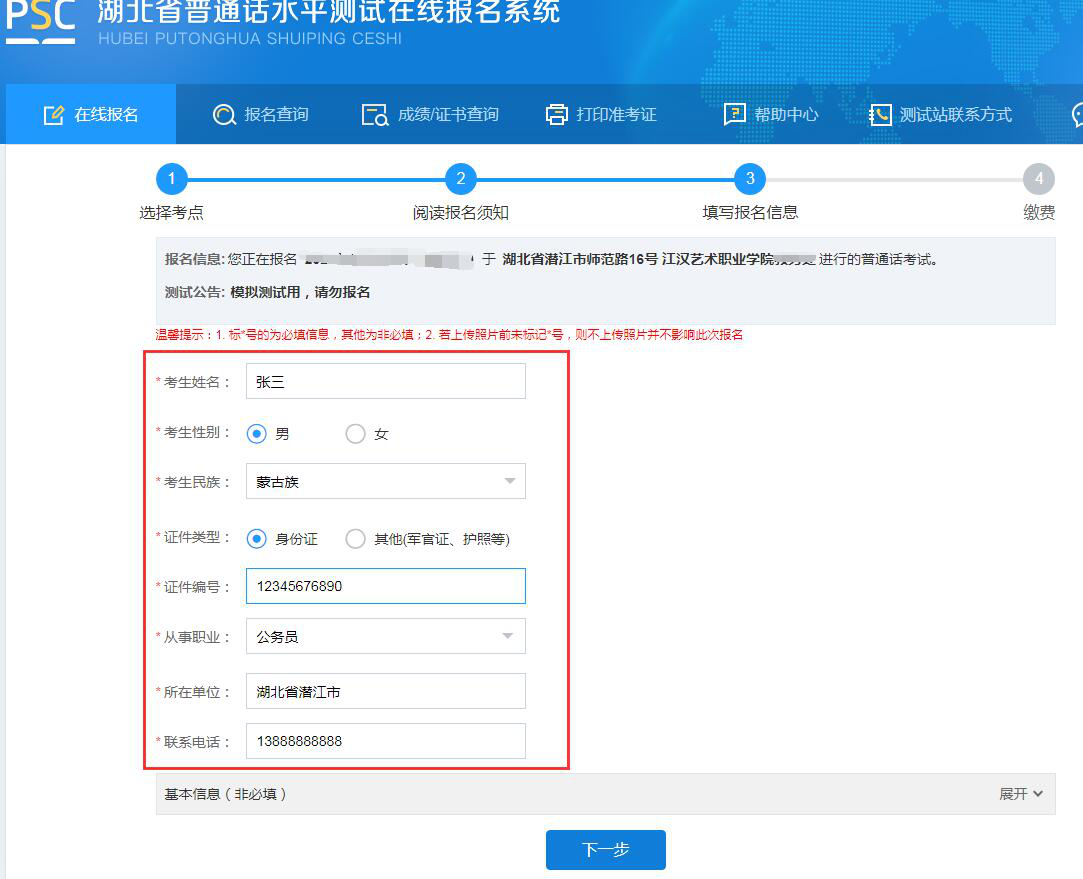Return to step 1 选择考点

(x=172, y=179)
